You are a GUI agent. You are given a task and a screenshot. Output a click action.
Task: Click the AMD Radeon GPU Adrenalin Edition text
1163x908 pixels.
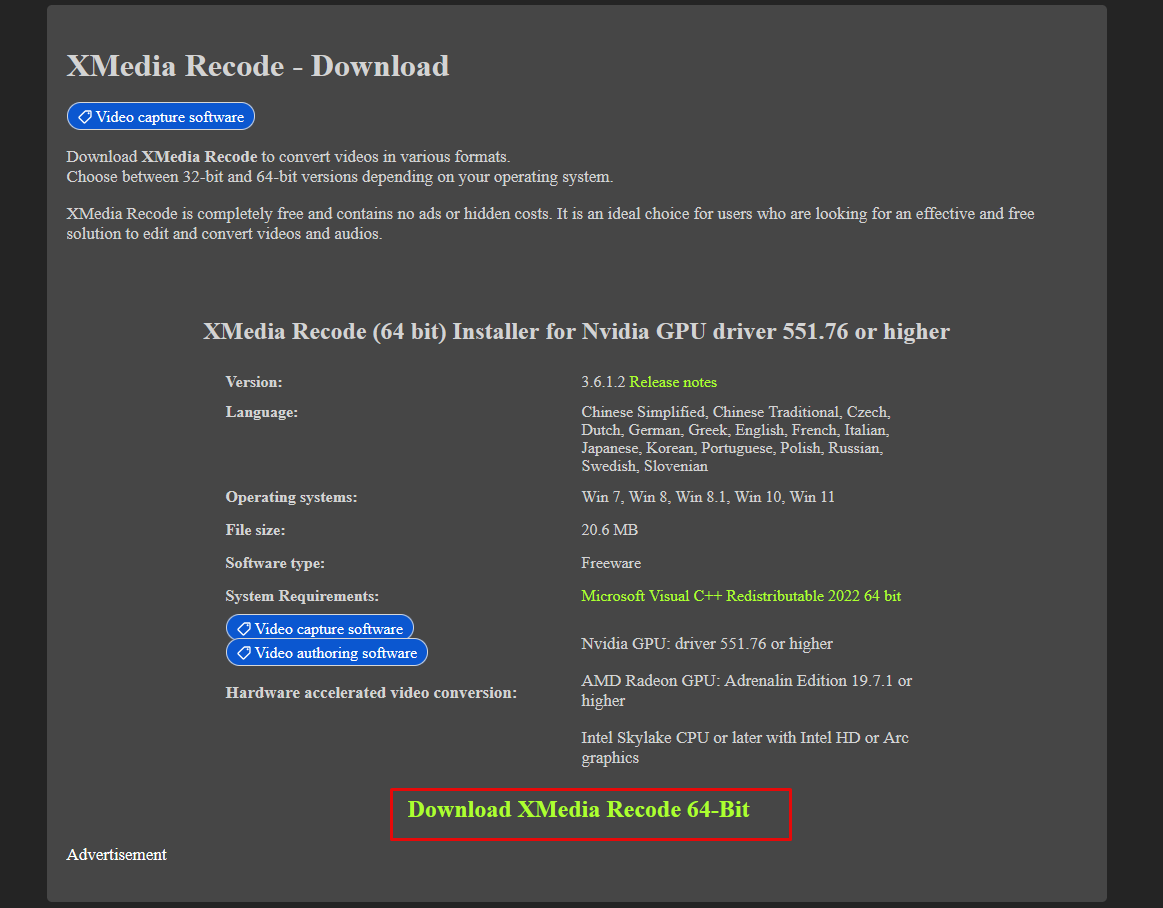coord(747,690)
